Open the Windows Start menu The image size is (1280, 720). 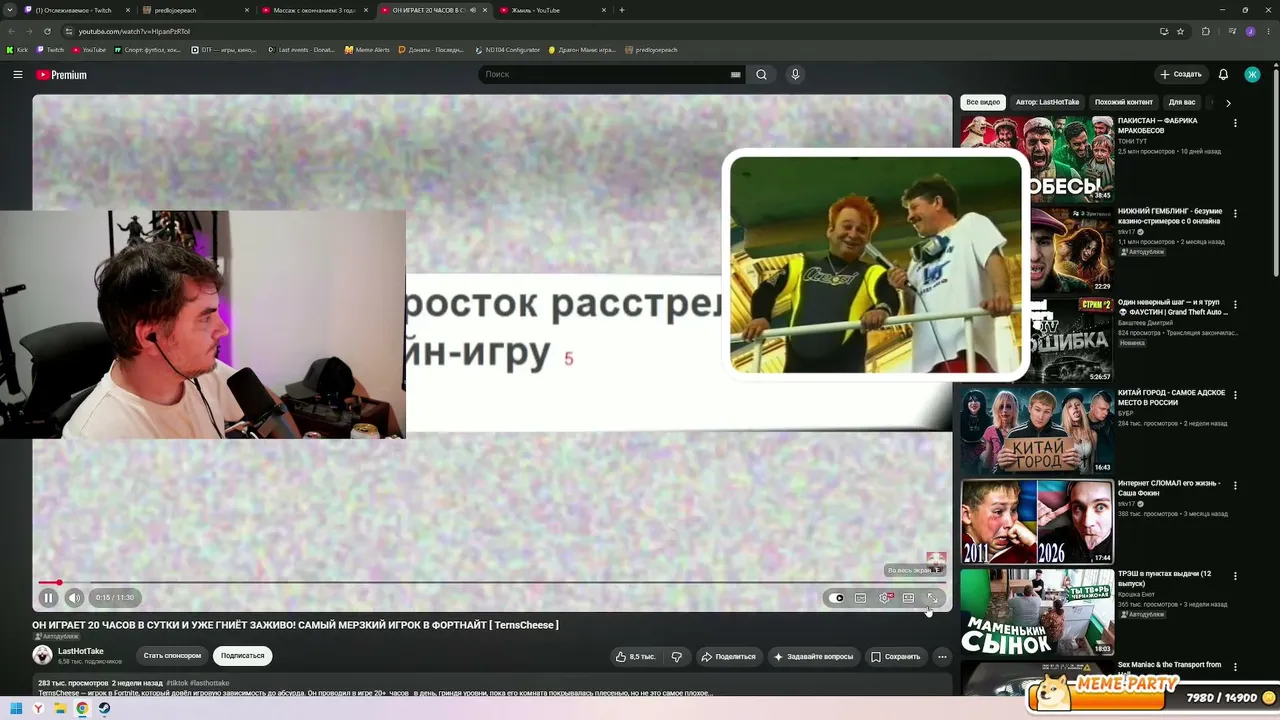pyautogui.click(x=16, y=709)
